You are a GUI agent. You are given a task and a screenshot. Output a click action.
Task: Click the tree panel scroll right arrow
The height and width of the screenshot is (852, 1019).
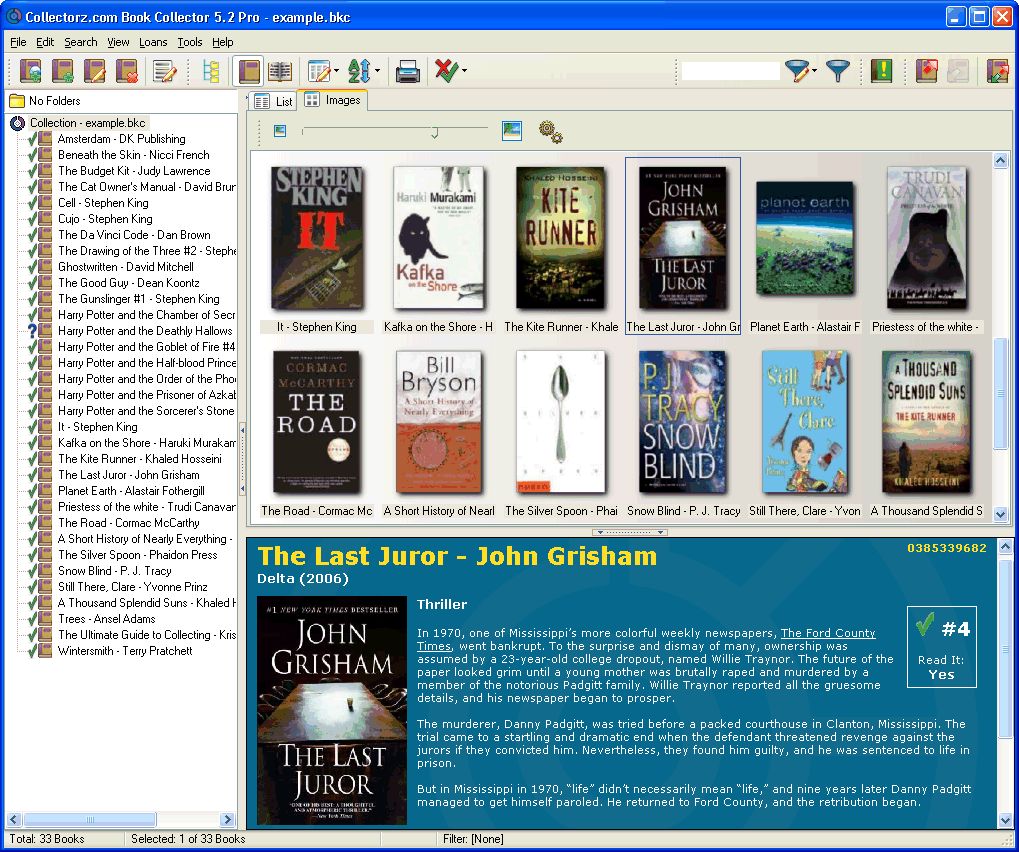click(x=227, y=819)
